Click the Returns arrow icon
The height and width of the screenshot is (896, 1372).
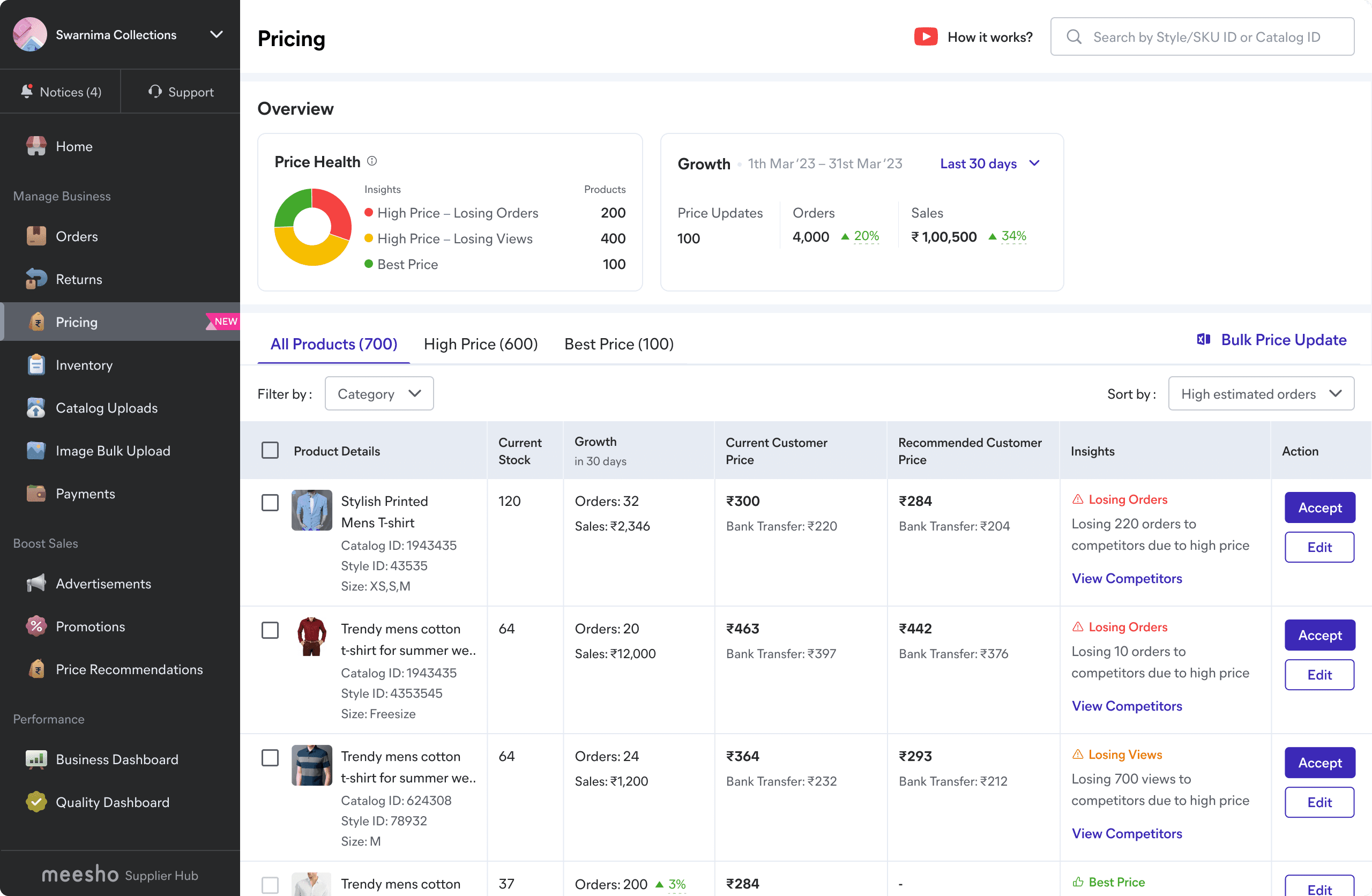36,279
